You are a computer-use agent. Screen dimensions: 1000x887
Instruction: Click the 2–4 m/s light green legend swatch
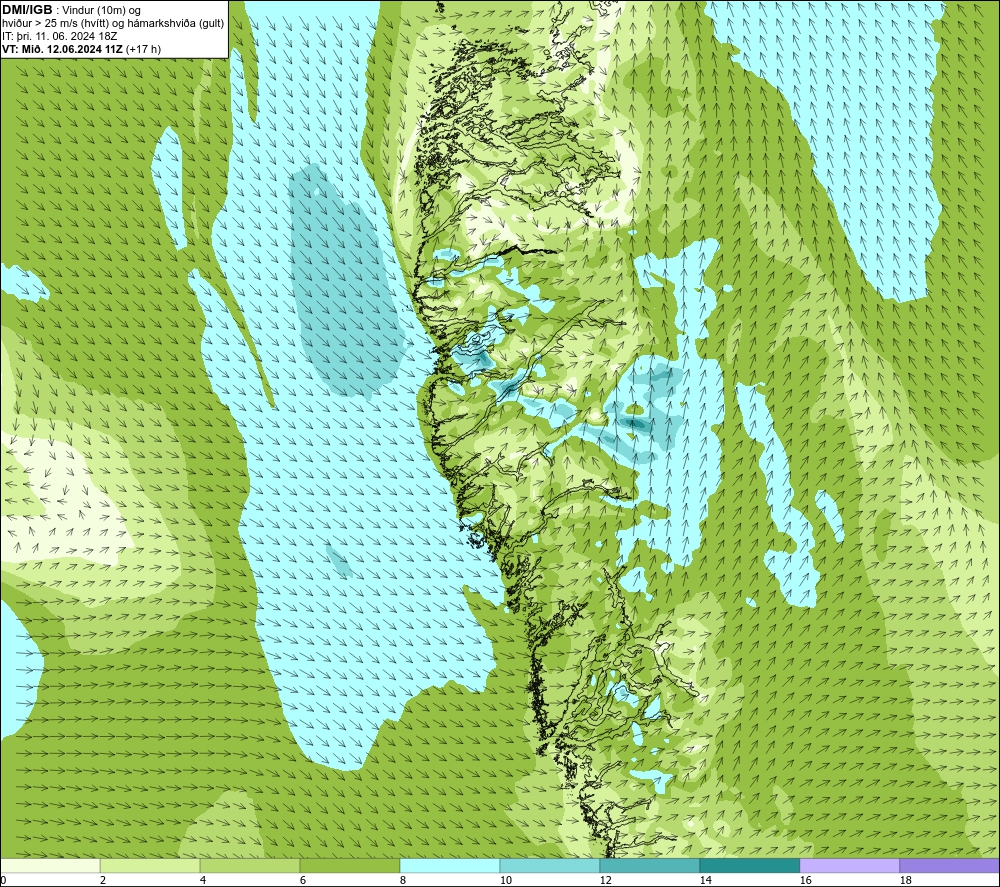(150, 865)
